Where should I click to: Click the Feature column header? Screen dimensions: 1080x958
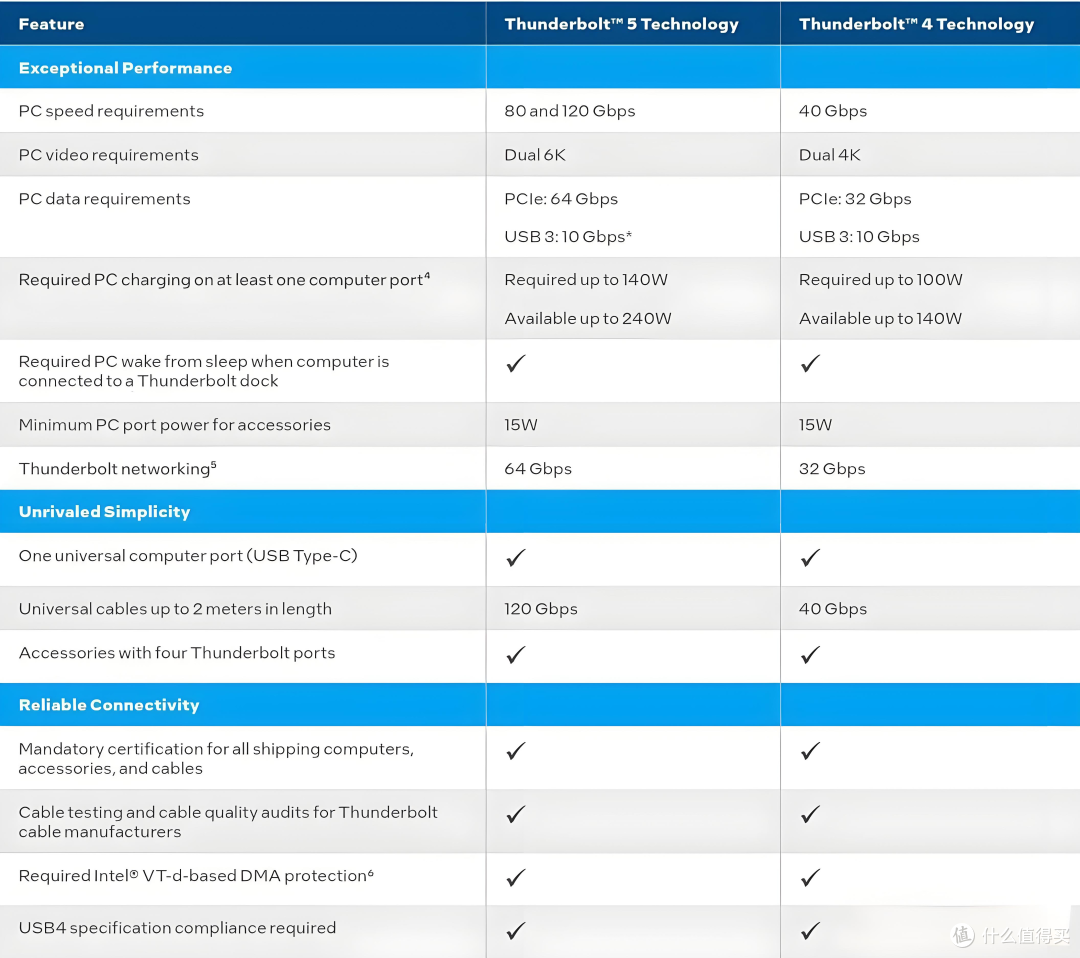pyautogui.click(x=52, y=24)
